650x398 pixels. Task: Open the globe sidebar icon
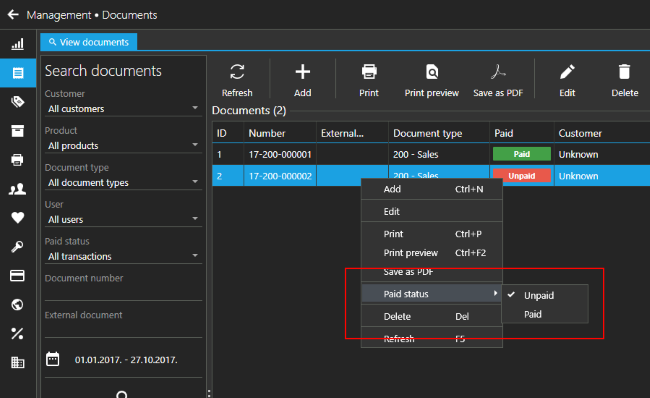(x=17, y=305)
